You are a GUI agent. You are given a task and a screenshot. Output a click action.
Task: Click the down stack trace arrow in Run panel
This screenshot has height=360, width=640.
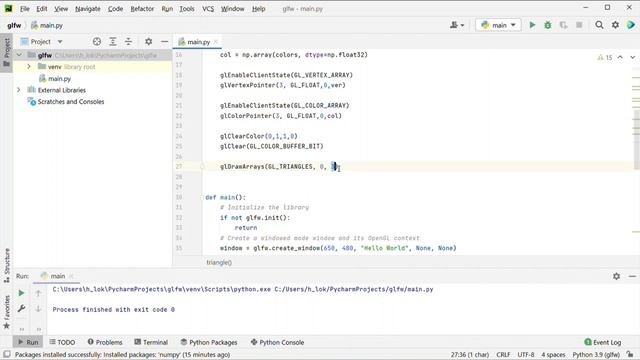[38, 309]
